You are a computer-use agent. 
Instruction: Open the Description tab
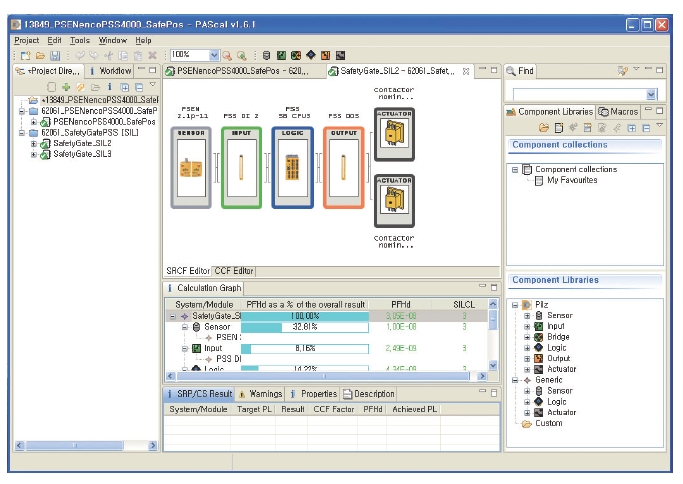(x=369, y=394)
